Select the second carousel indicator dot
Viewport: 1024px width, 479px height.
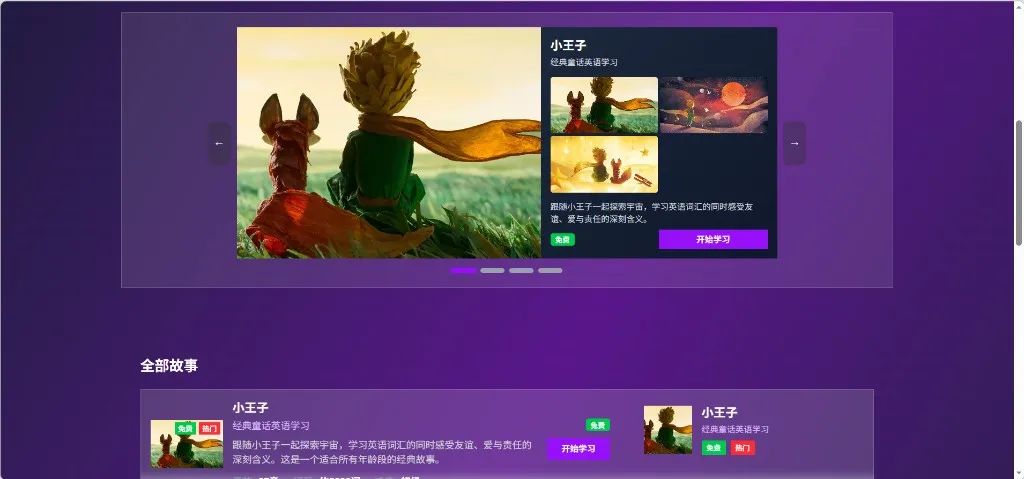tap(492, 271)
